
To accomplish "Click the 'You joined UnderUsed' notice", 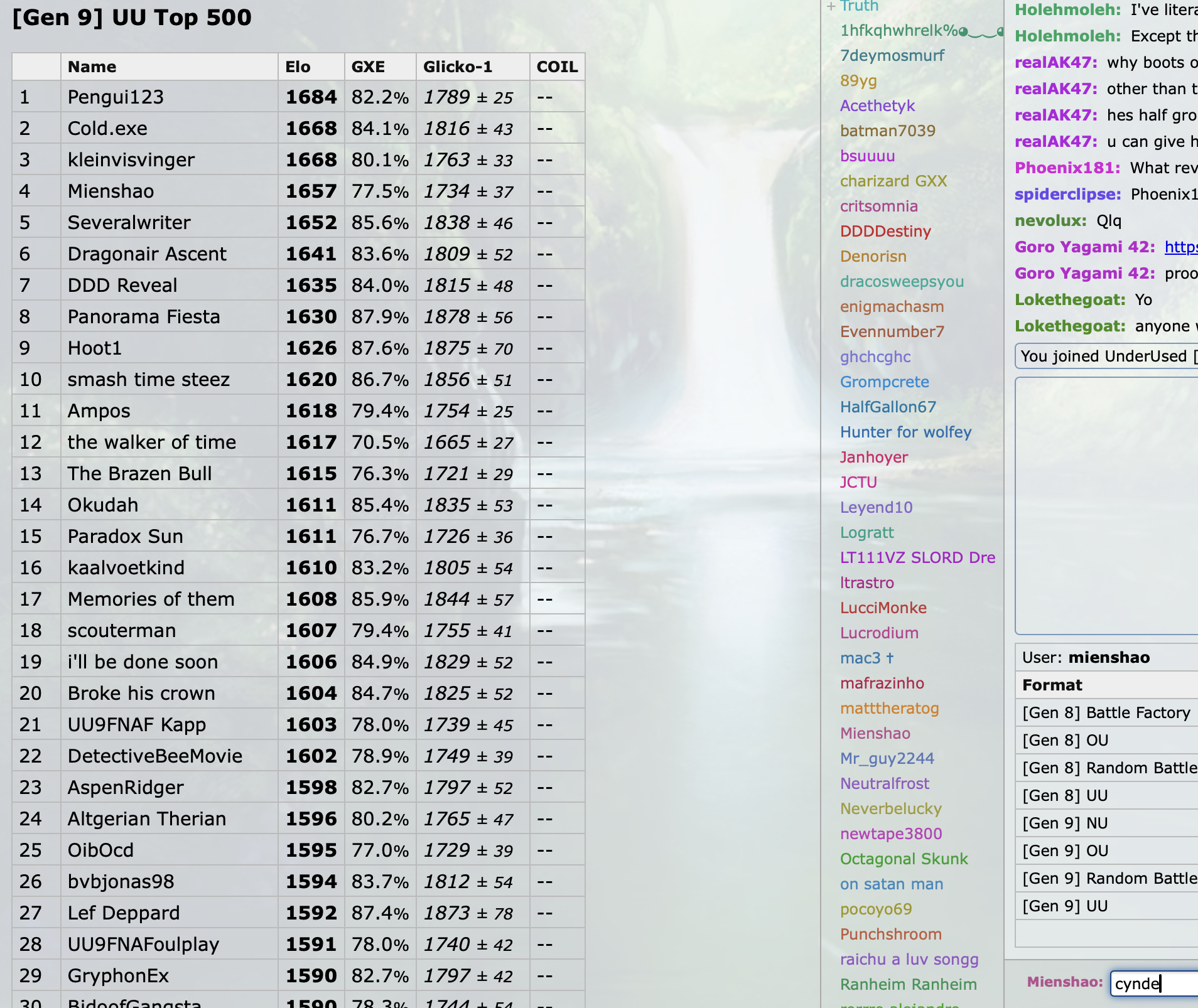I will pyautogui.click(x=1105, y=357).
